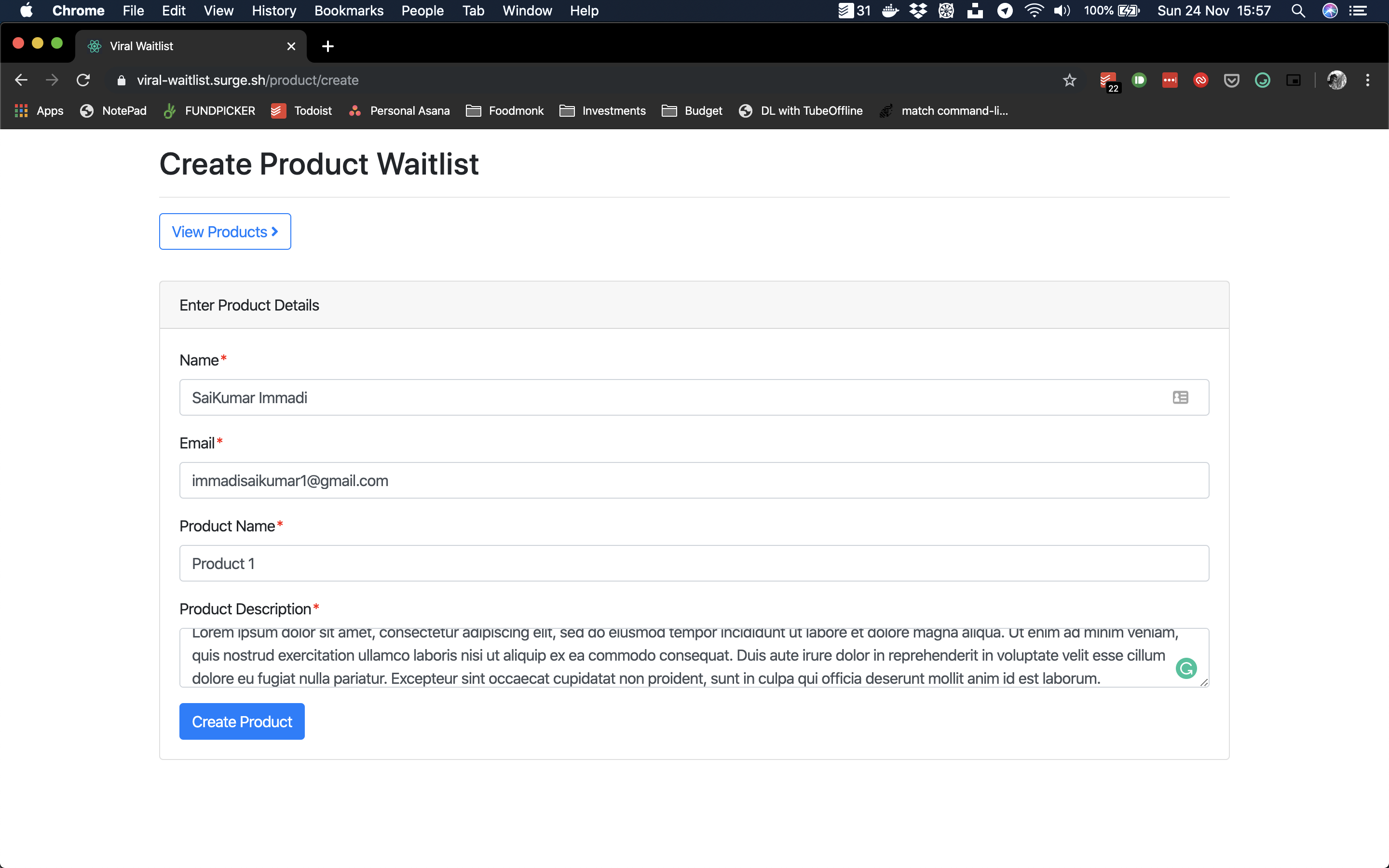
Task: Open the Todoist extension with badge 22
Action: pyautogui.click(x=1108, y=81)
